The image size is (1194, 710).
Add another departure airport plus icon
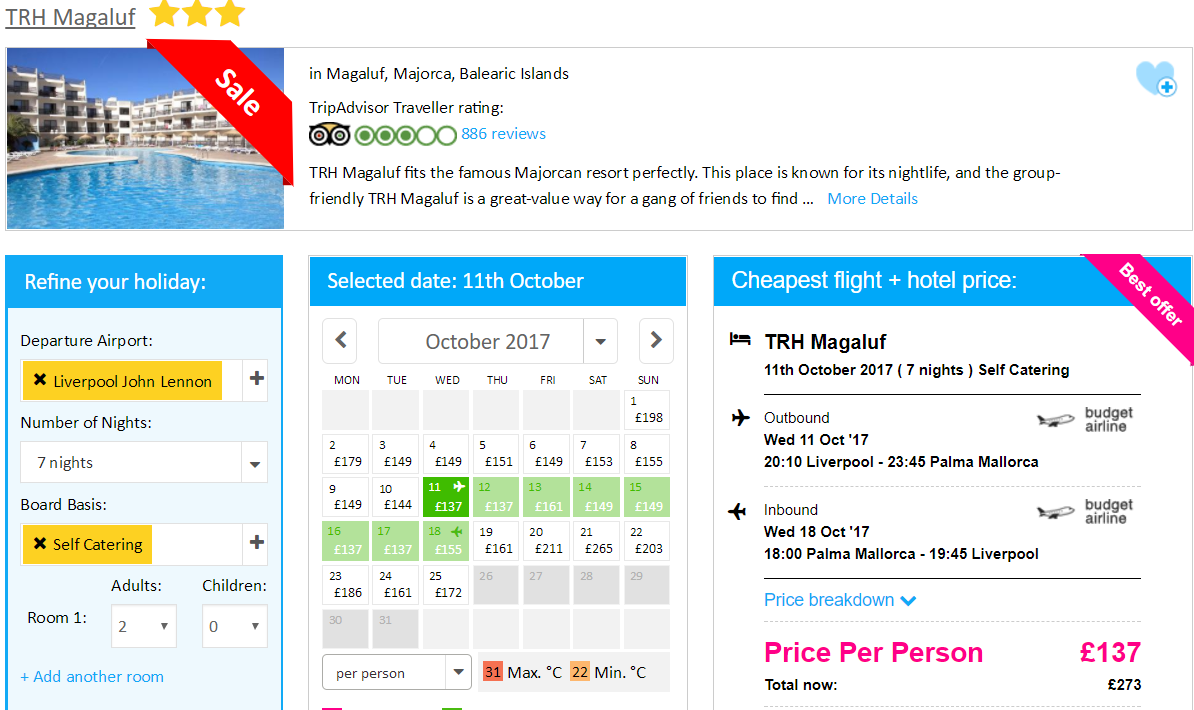[x=256, y=379]
